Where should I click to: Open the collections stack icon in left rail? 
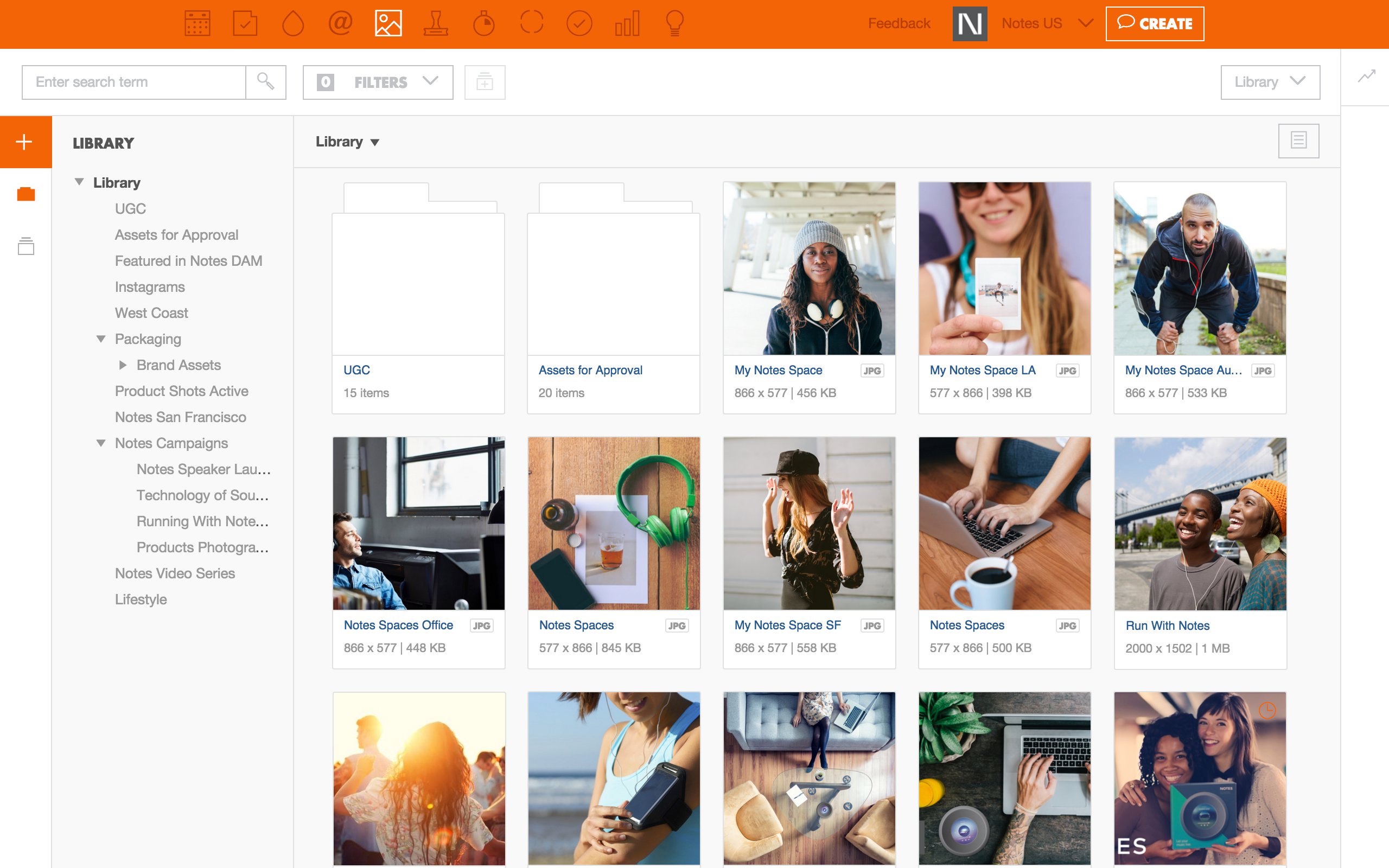tap(26, 246)
